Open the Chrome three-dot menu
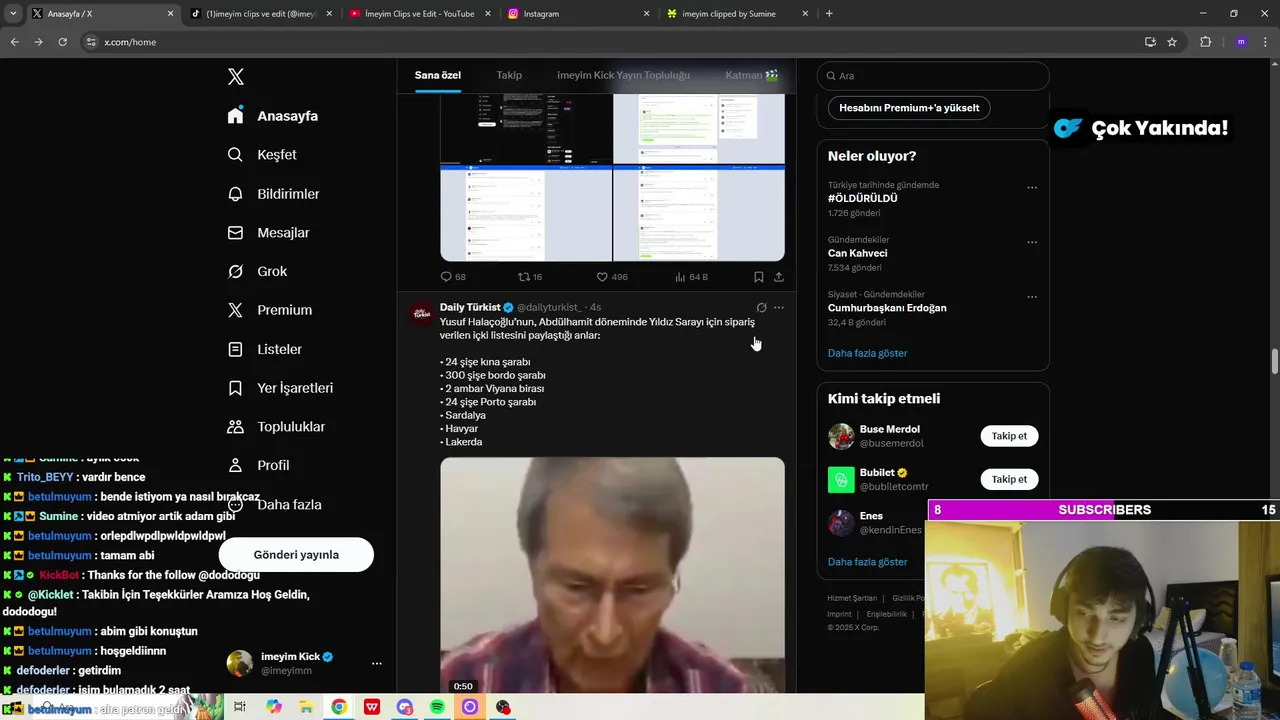Screen dimensions: 1280x720 1265,42
